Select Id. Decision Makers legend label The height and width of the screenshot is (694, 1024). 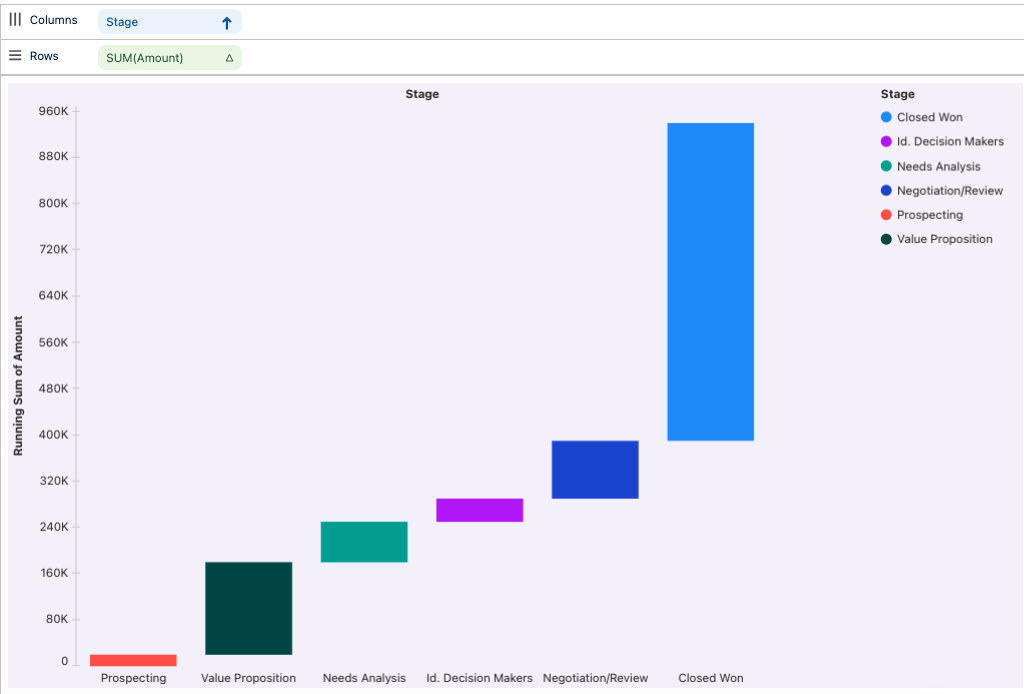[950, 142]
